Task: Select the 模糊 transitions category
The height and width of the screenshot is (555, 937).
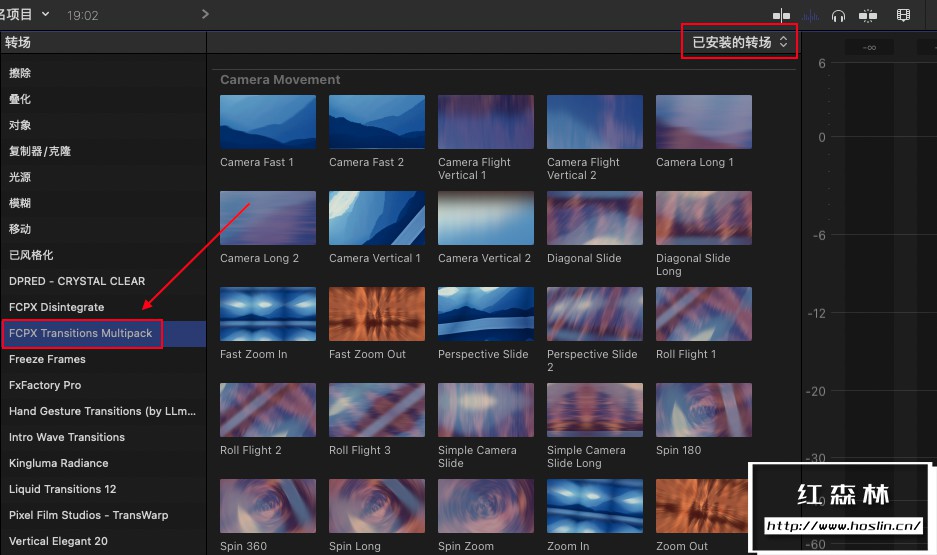Action: tap(20, 203)
